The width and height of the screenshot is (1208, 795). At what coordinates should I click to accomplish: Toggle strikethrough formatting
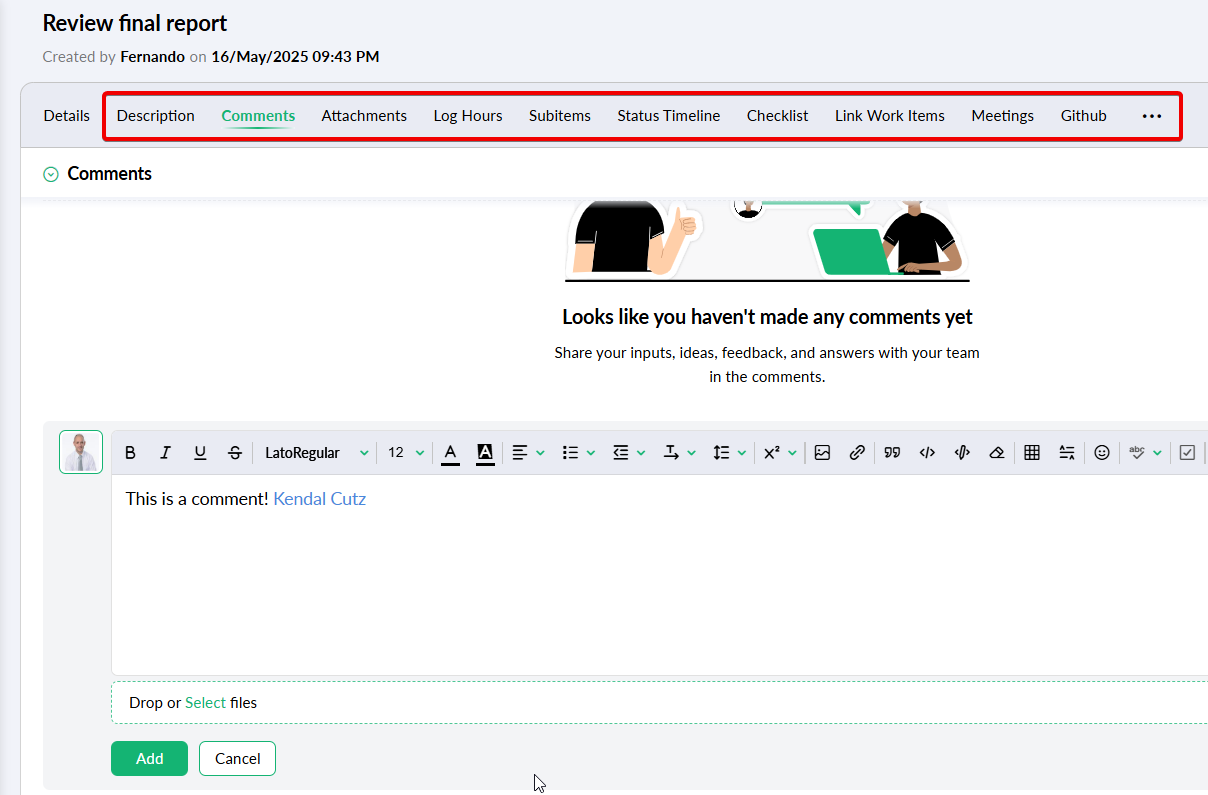[235, 453]
